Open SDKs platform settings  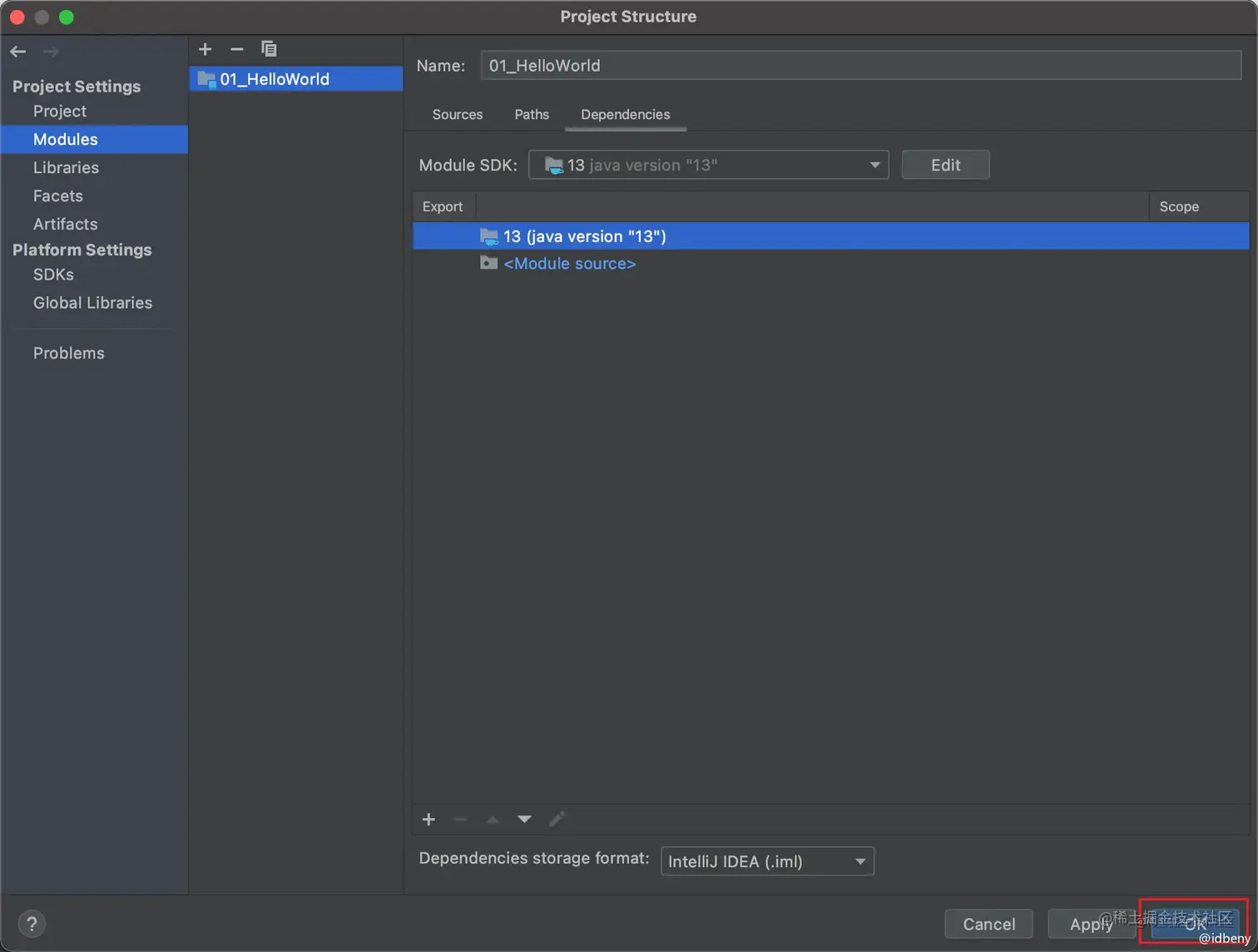(53, 275)
